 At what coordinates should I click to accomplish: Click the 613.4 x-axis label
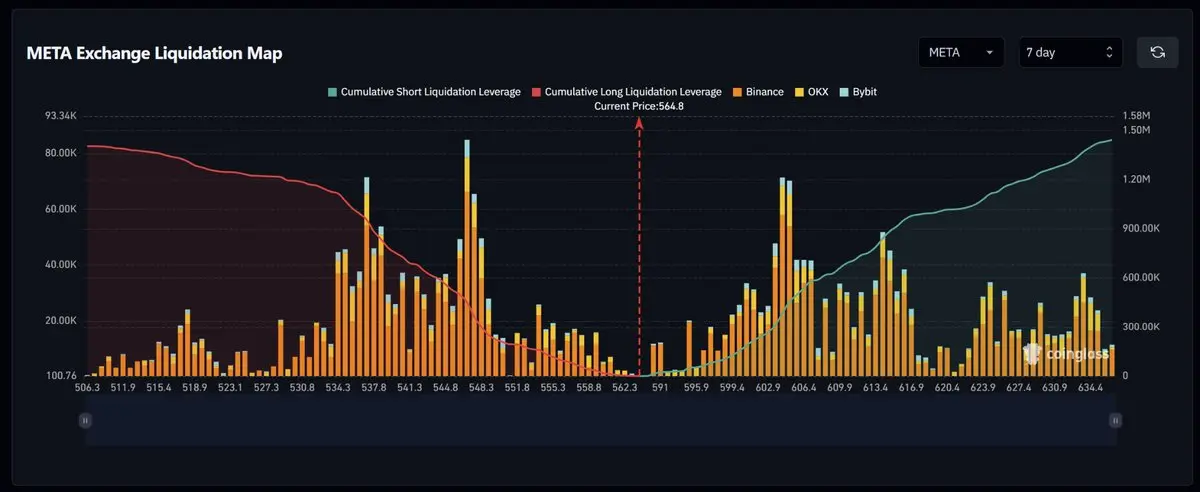pyautogui.click(x=875, y=387)
